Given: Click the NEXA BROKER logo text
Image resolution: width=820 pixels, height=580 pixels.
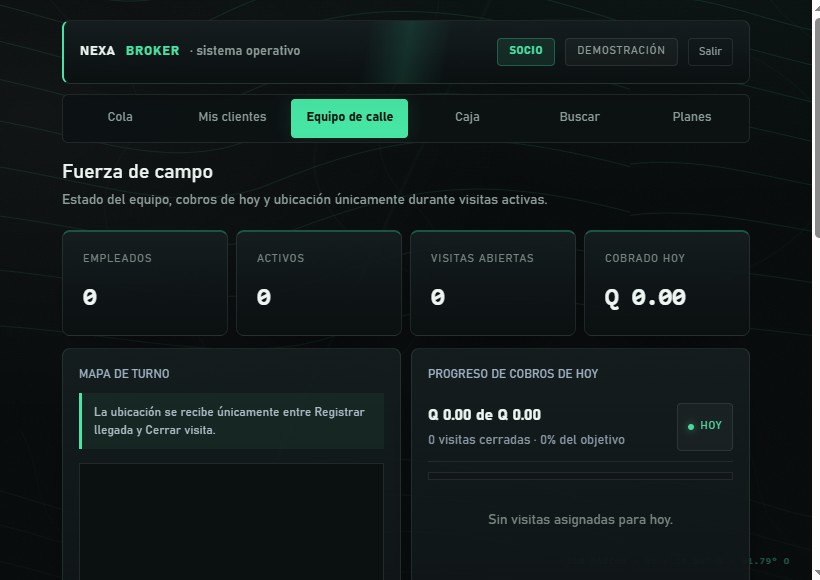Looking at the screenshot, I should pos(129,51).
